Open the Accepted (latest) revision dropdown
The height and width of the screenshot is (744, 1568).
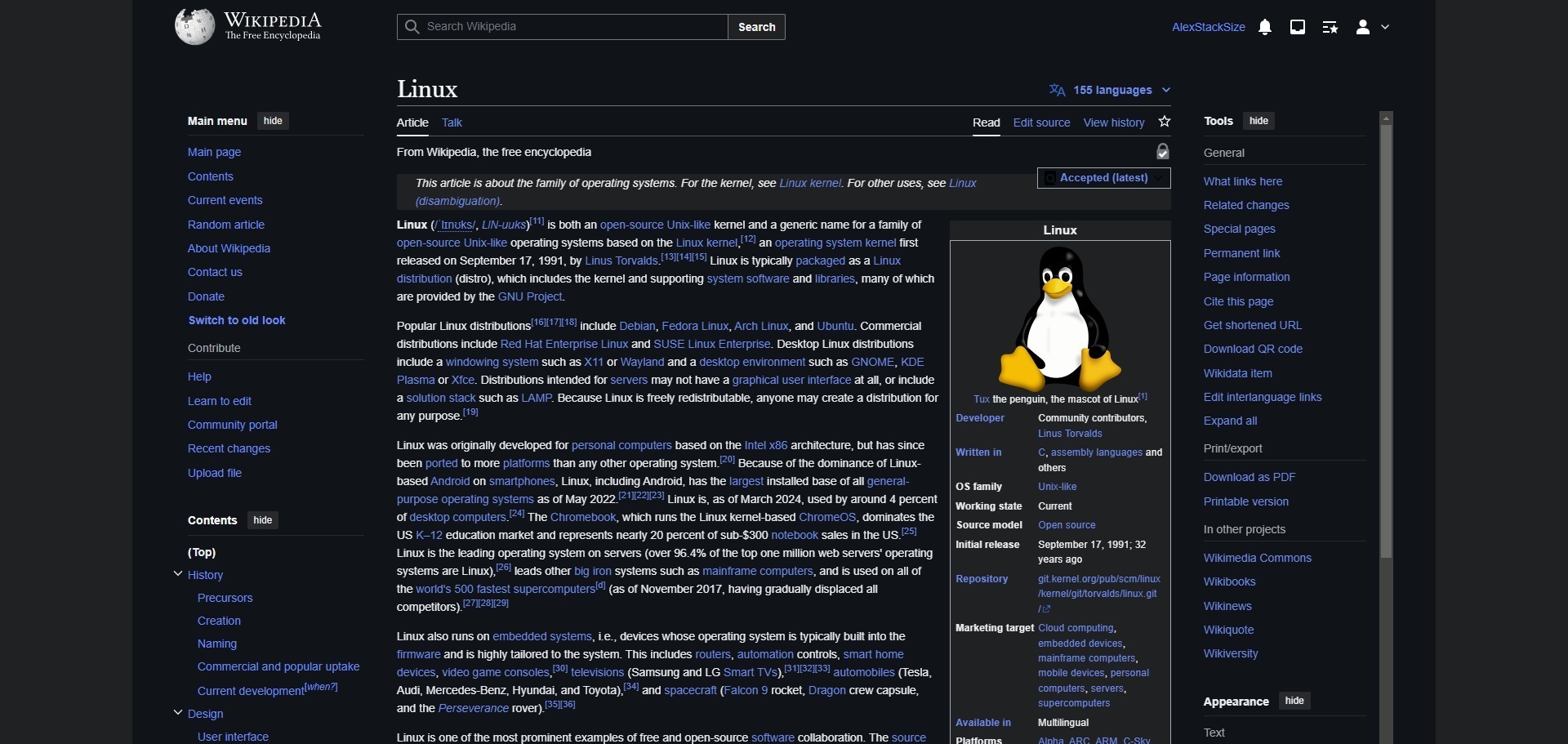(x=1104, y=178)
